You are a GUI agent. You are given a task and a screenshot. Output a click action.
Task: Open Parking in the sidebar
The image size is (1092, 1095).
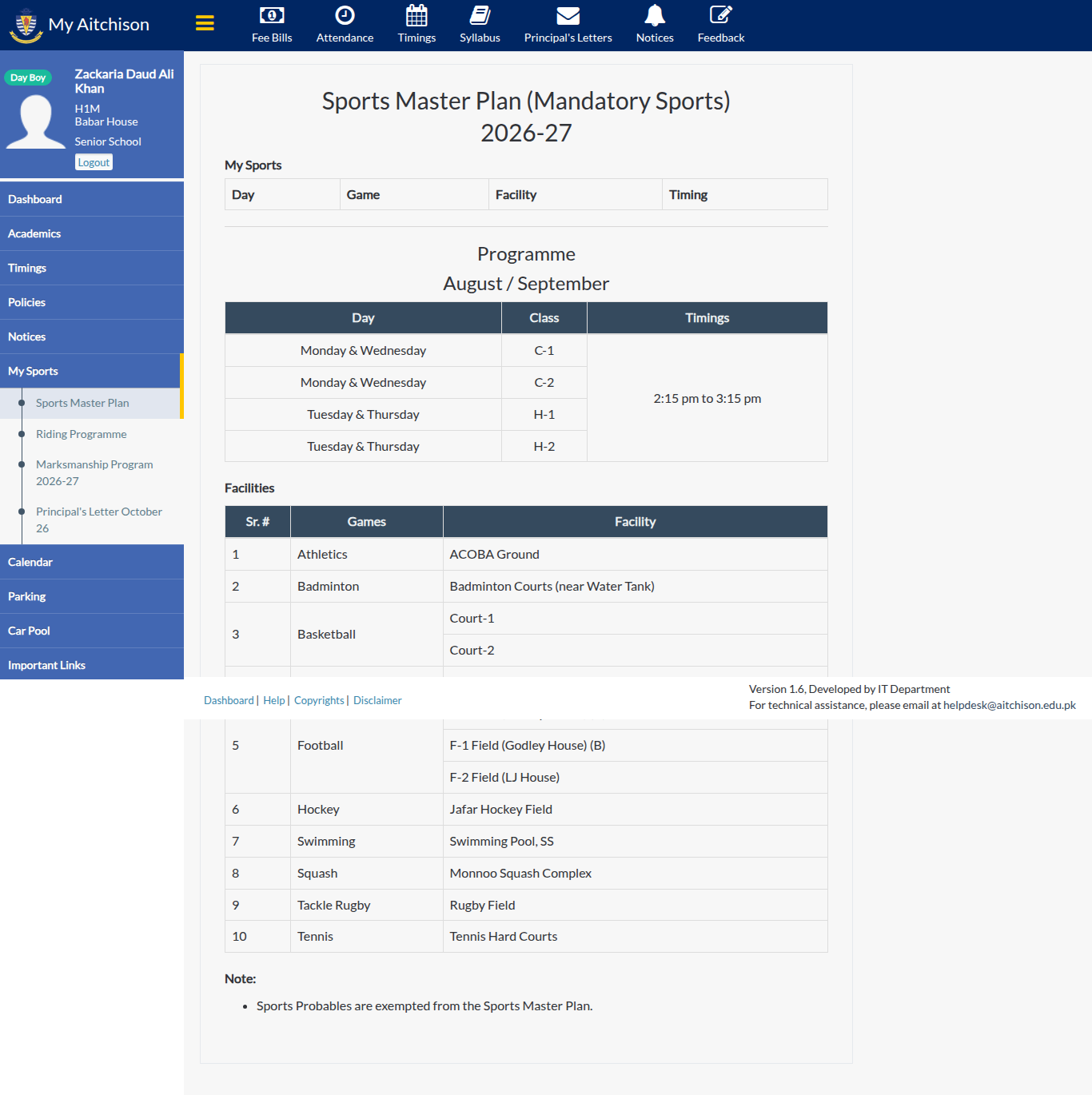(x=92, y=596)
